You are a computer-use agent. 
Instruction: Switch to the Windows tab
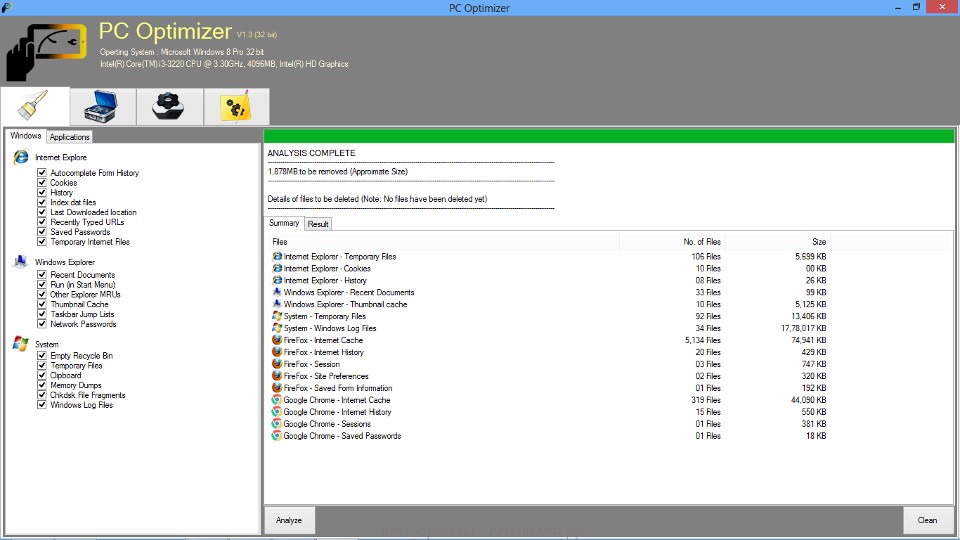[x=26, y=136]
